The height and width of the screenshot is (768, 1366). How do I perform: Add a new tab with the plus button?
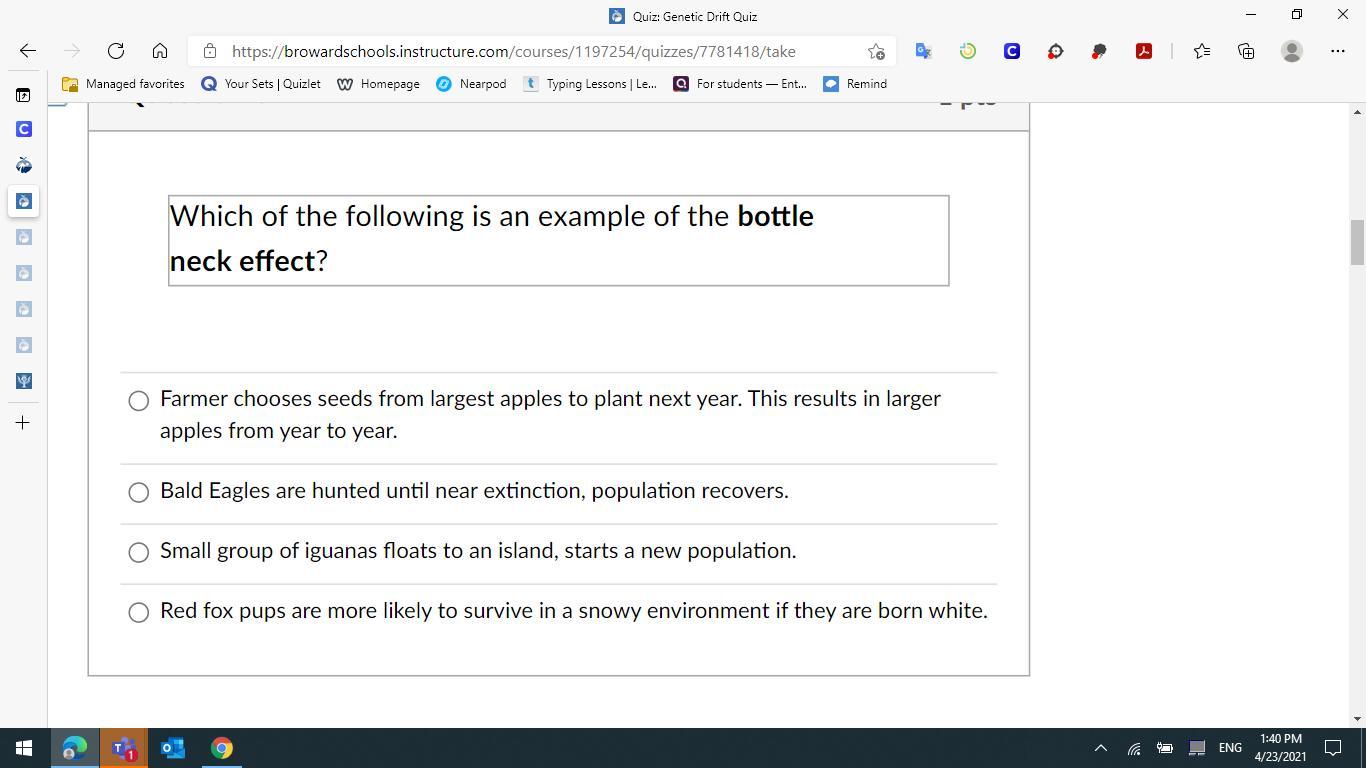pos(23,423)
